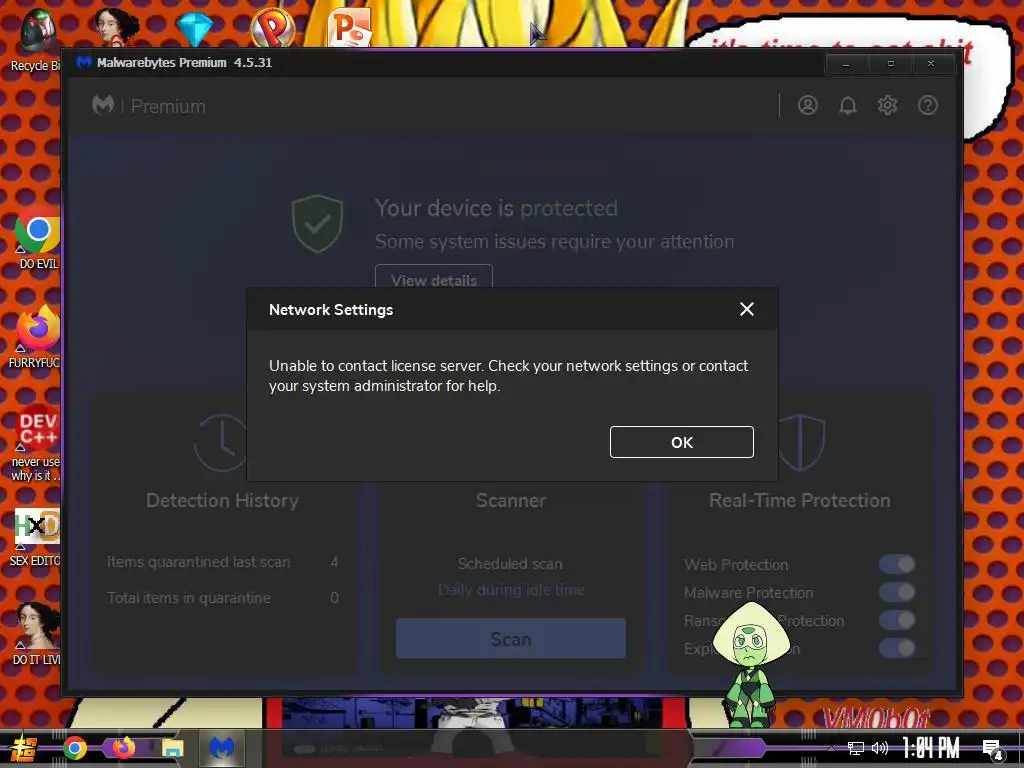
Task: Click OK in Network Settings dialog
Action: coord(681,442)
